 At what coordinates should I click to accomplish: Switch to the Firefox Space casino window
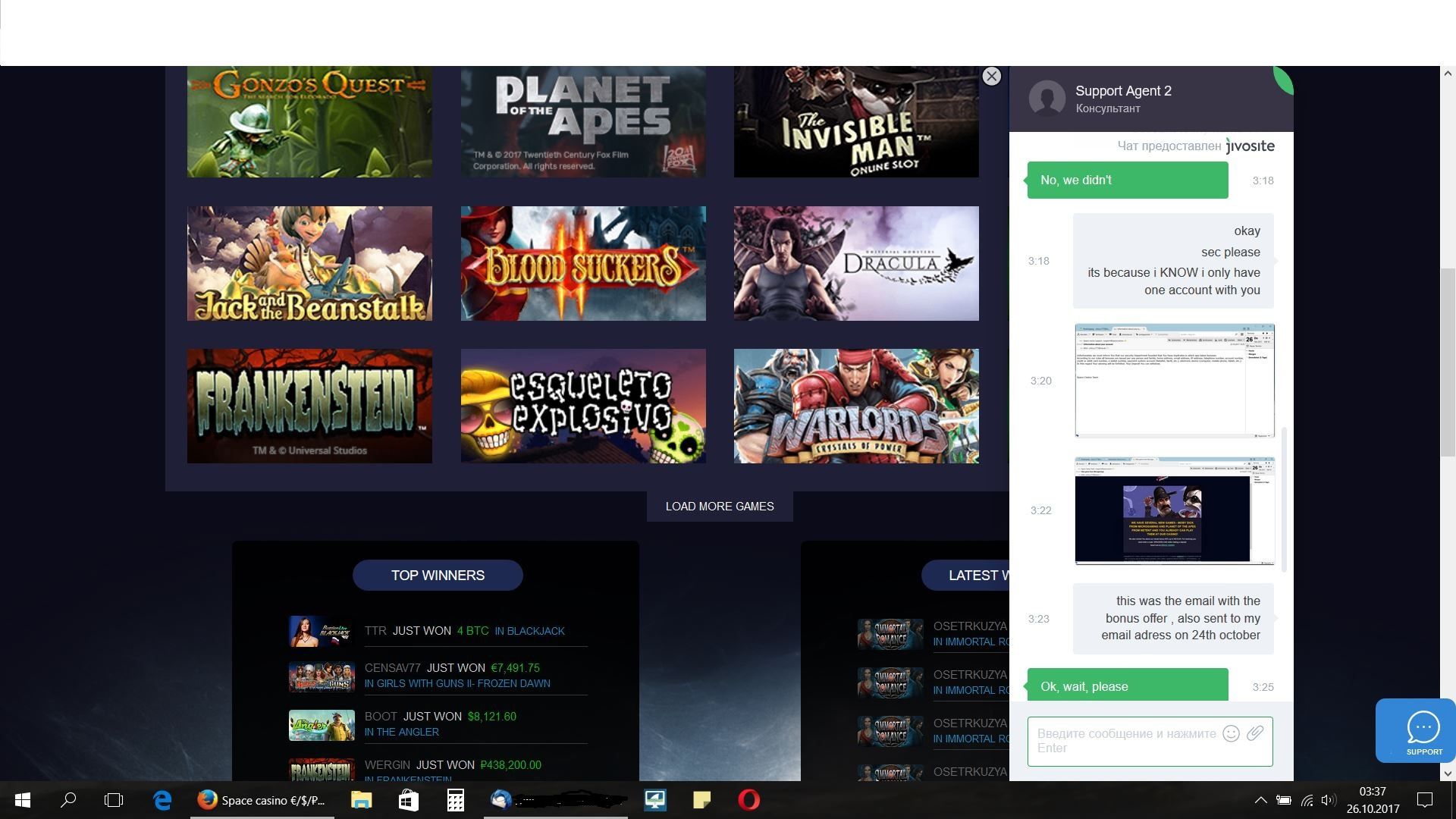pyautogui.click(x=262, y=800)
